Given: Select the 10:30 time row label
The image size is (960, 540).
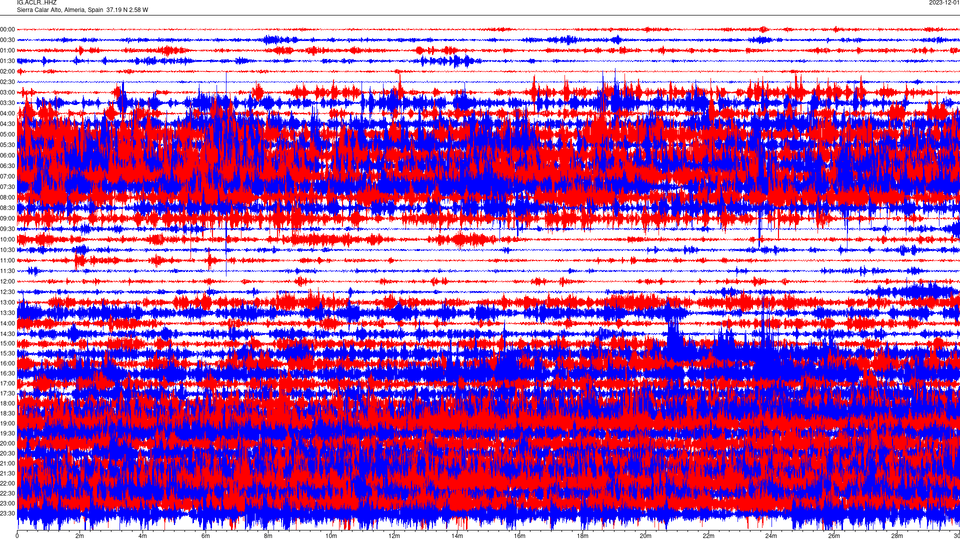Looking at the screenshot, I should point(7,250).
